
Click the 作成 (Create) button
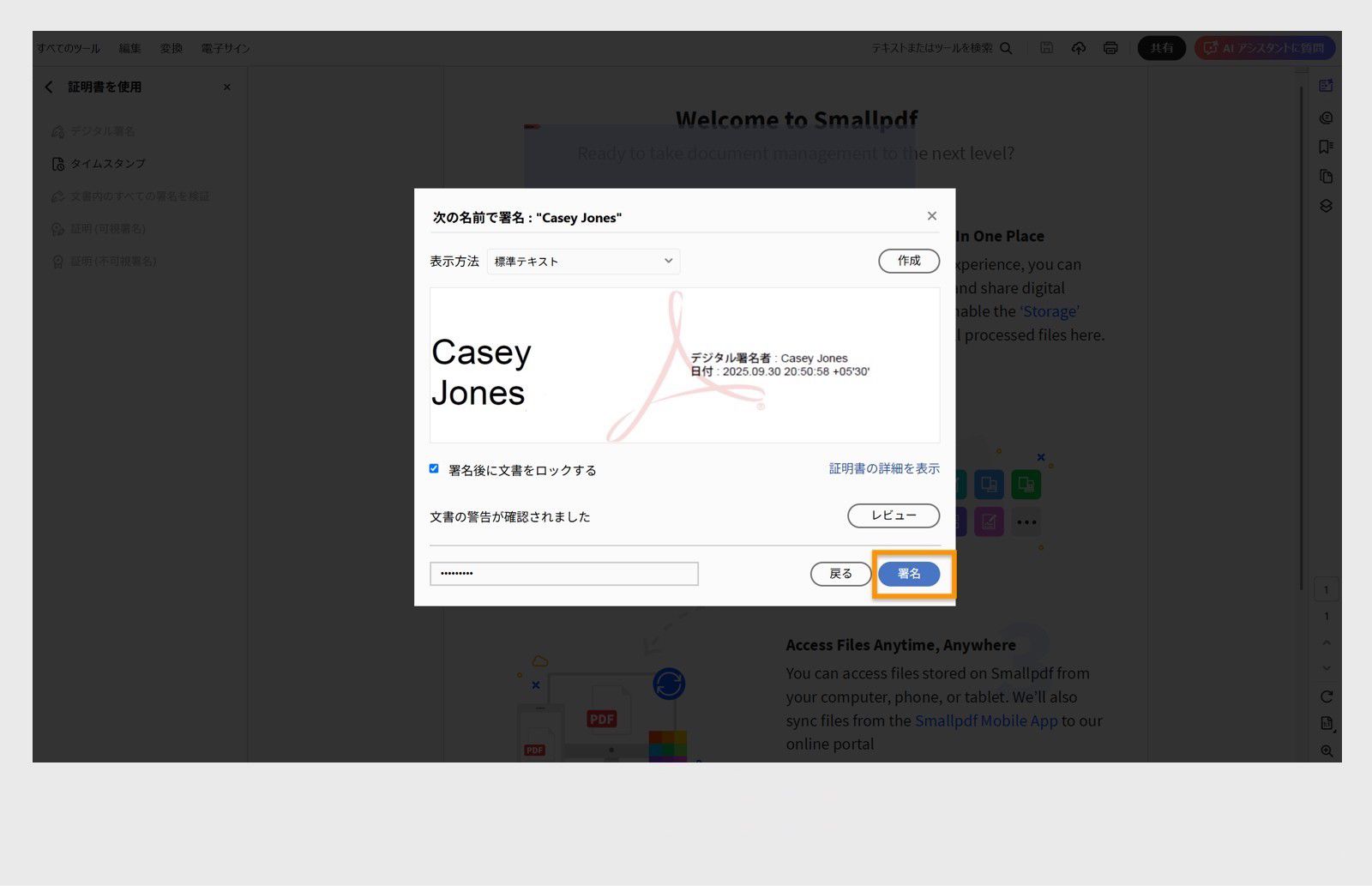pos(909,261)
